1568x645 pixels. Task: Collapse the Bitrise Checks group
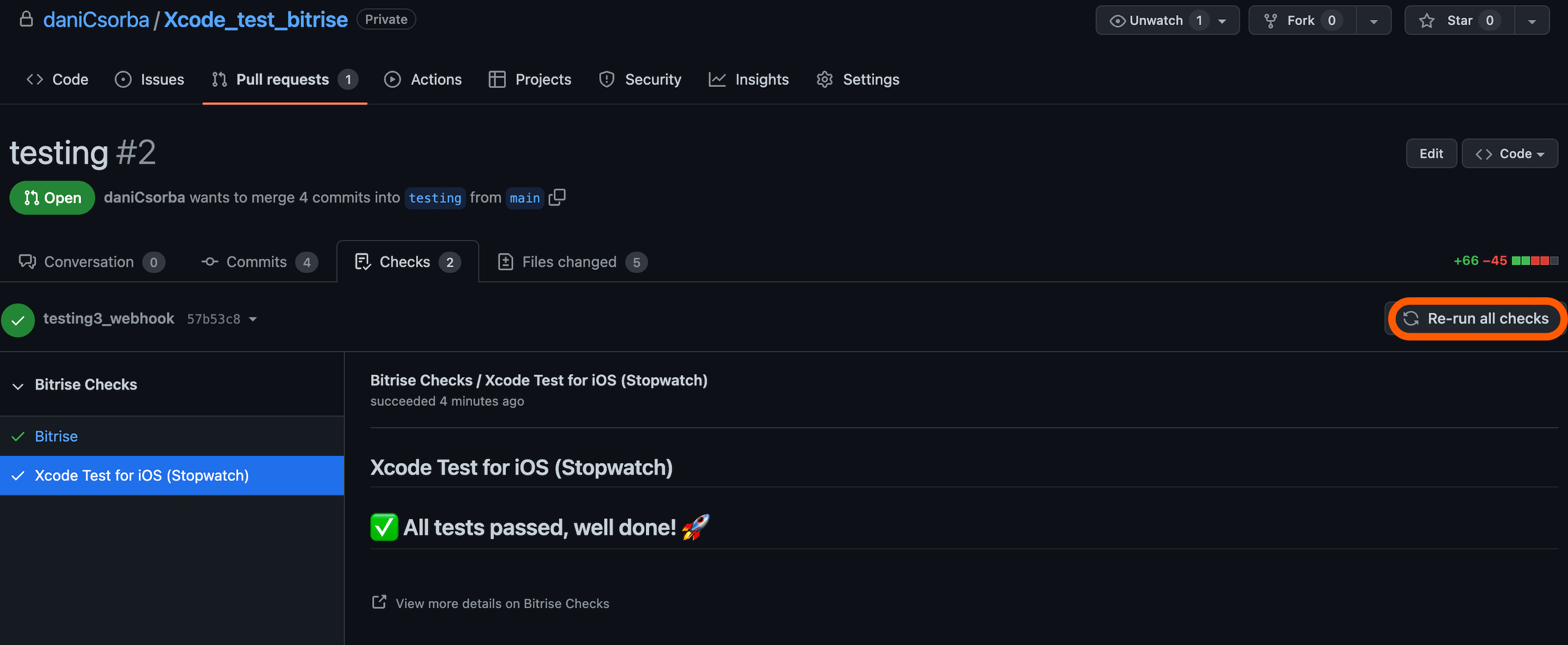click(x=18, y=385)
